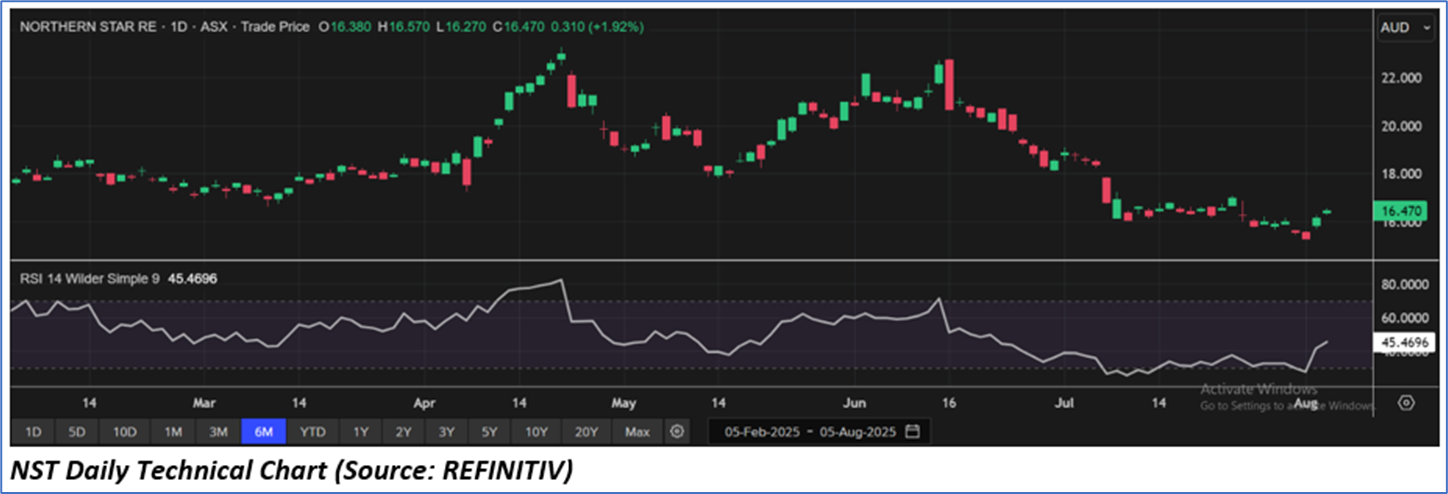Set chart range to 2Y

click(403, 432)
